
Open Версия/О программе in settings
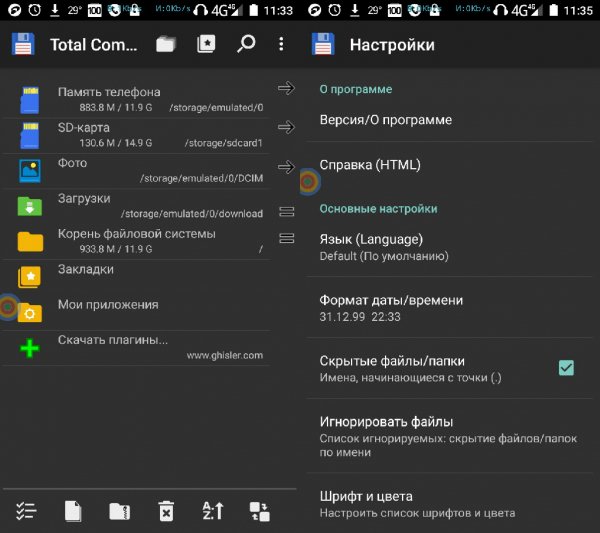coord(450,120)
